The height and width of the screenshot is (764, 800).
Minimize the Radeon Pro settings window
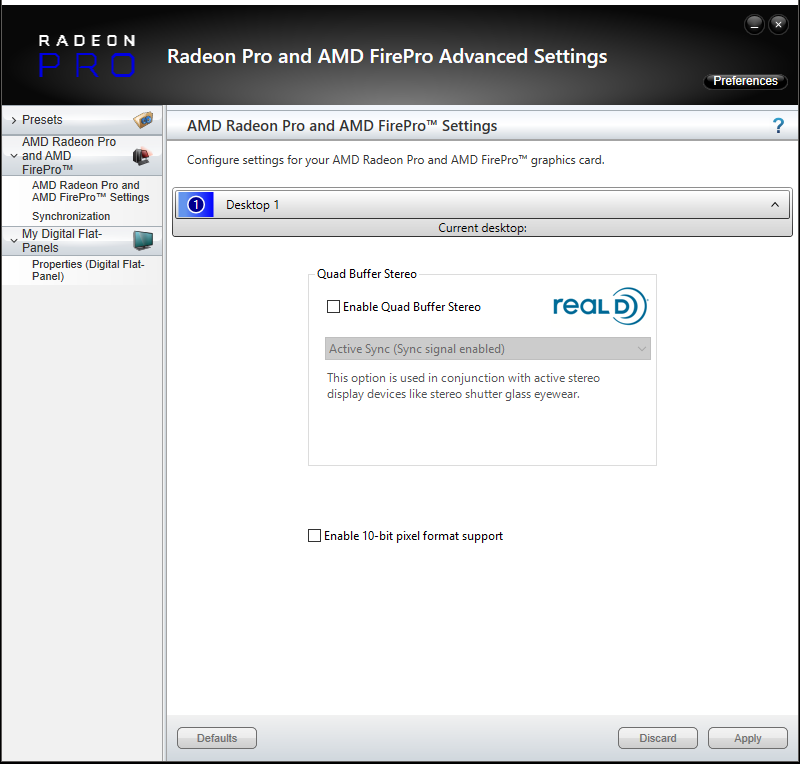click(754, 24)
